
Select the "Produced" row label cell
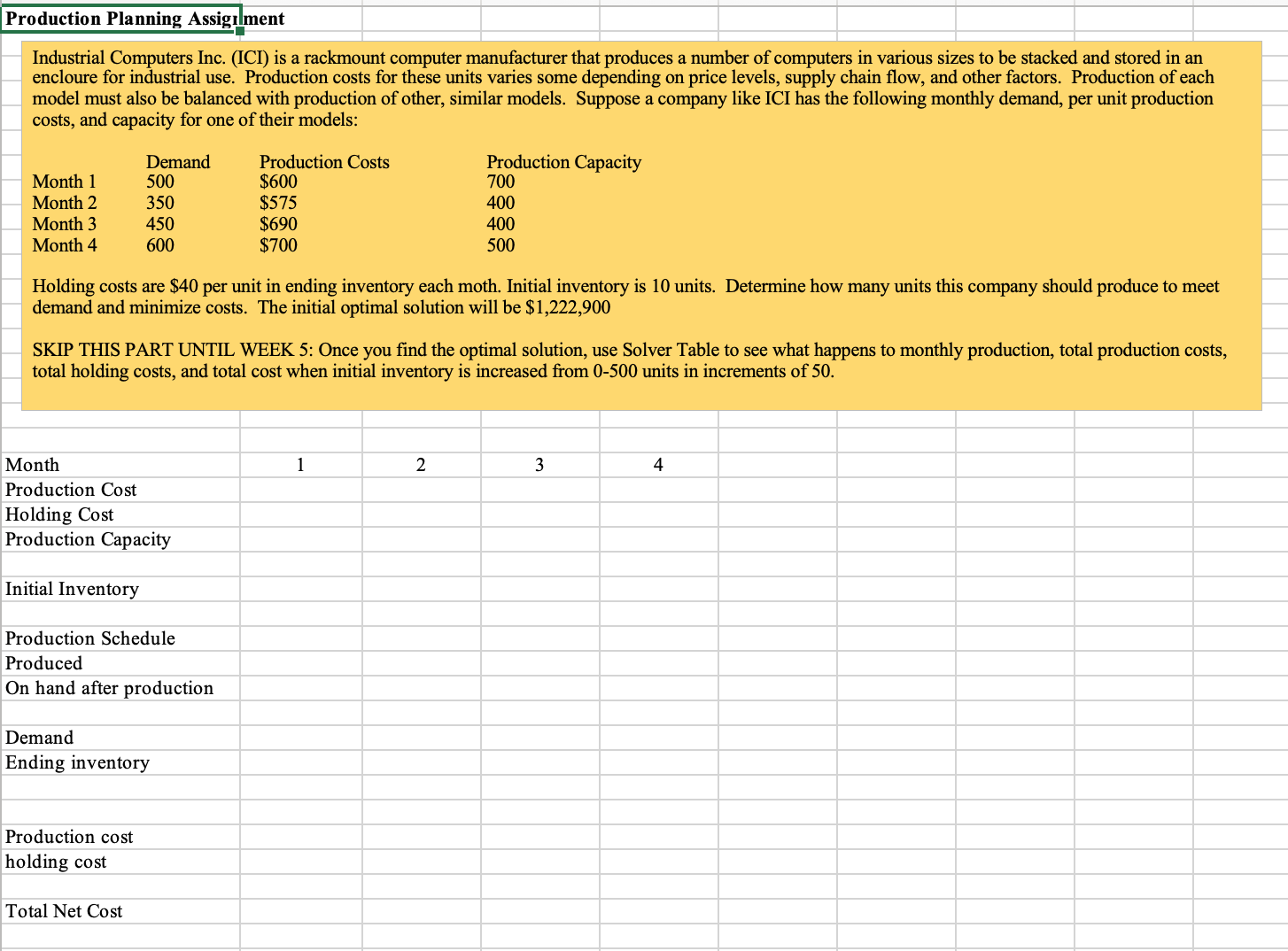click(x=120, y=663)
